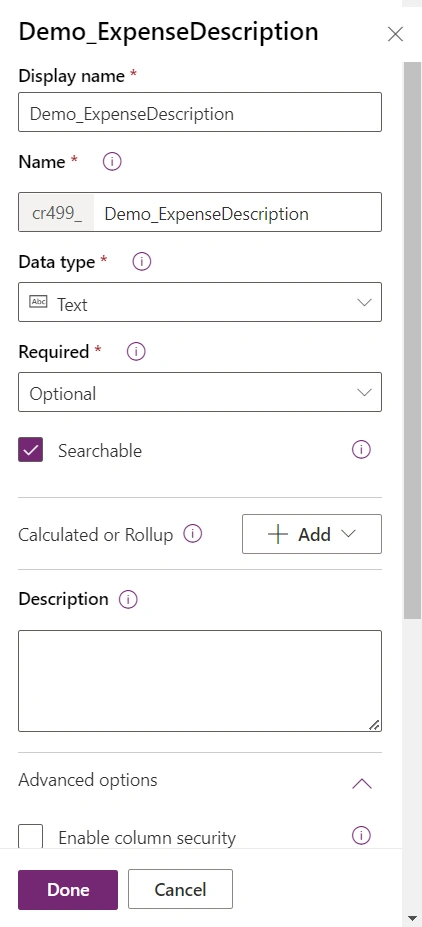Click the info icon beside Required
The width and height of the screenshot is (422, 927).
pos(136,352)
